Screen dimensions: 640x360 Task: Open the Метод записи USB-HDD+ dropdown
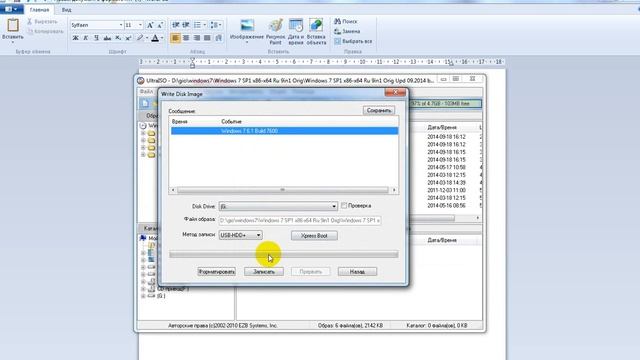click(x=258, y=235)
